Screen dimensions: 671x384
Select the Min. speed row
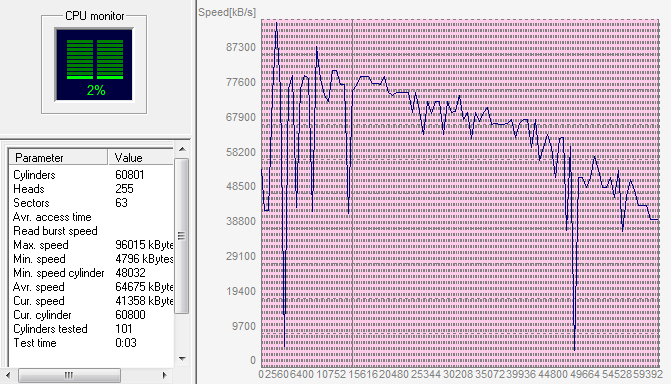click(92, 259)
